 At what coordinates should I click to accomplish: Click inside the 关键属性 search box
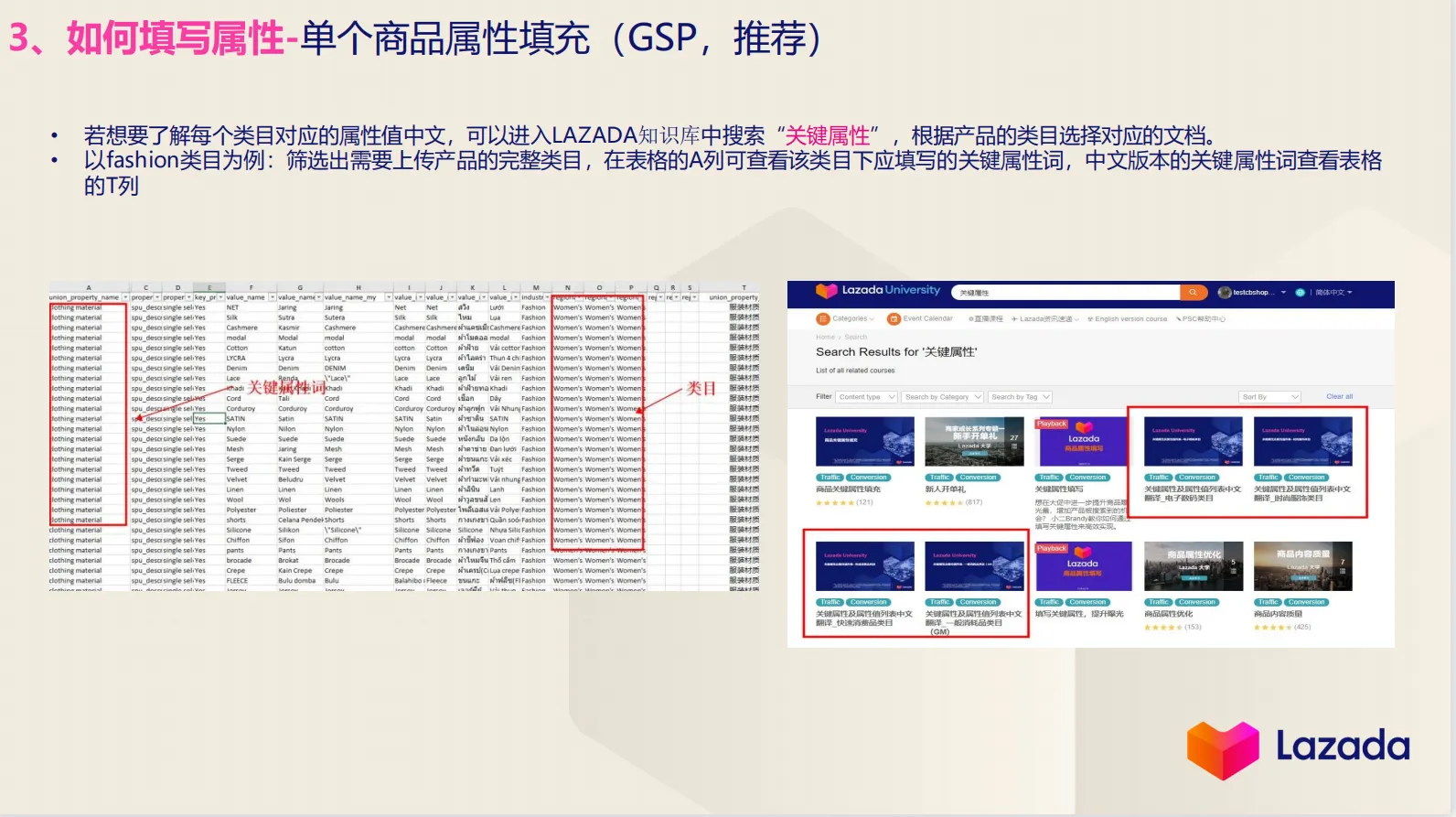point(1065,293)
